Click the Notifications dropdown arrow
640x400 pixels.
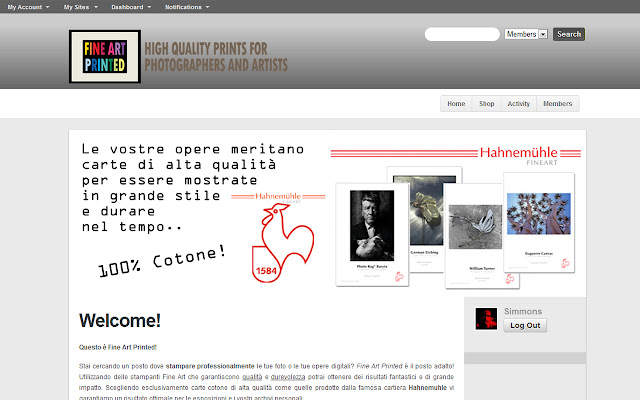pos(207,7)
